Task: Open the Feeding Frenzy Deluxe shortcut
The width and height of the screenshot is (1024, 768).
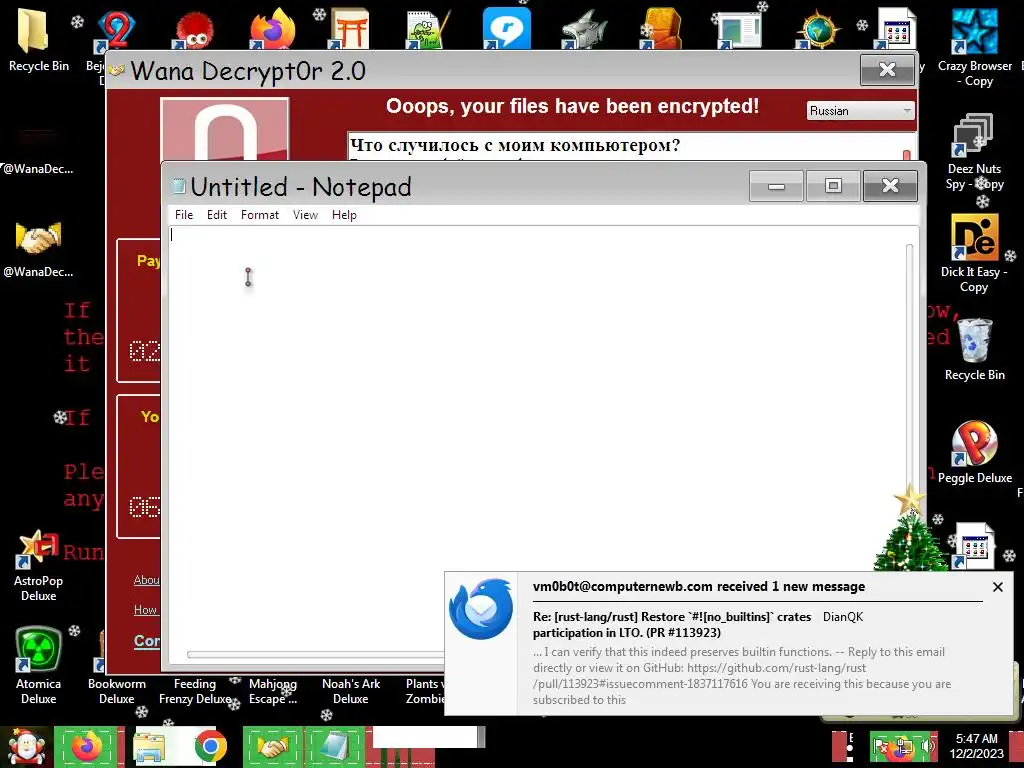Action: coord(195,690)
